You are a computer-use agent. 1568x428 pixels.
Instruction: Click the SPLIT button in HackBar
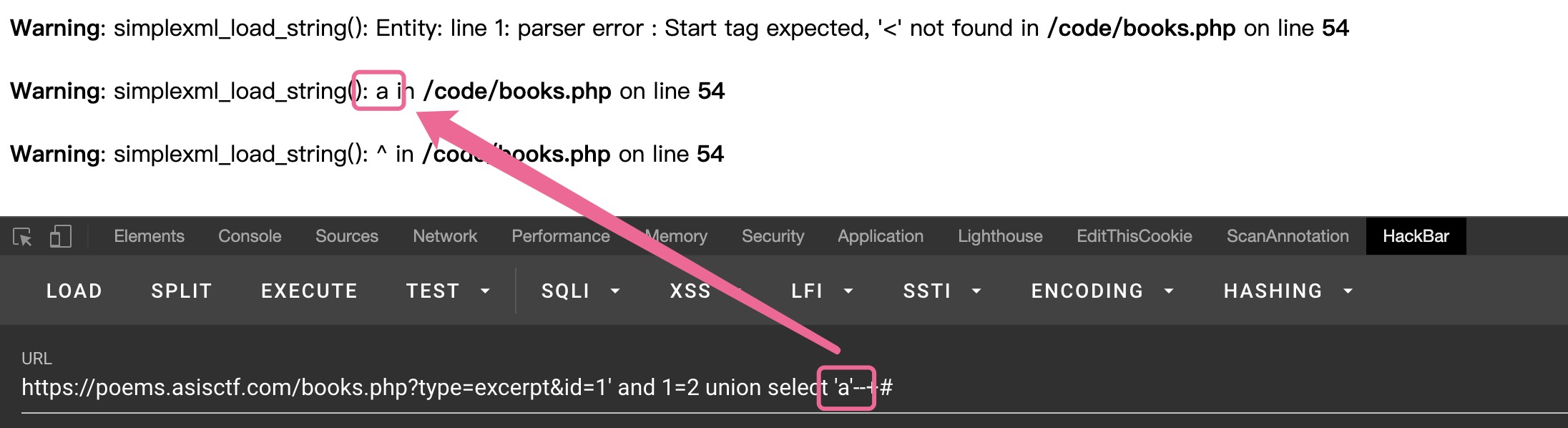(x=182, y=291)
